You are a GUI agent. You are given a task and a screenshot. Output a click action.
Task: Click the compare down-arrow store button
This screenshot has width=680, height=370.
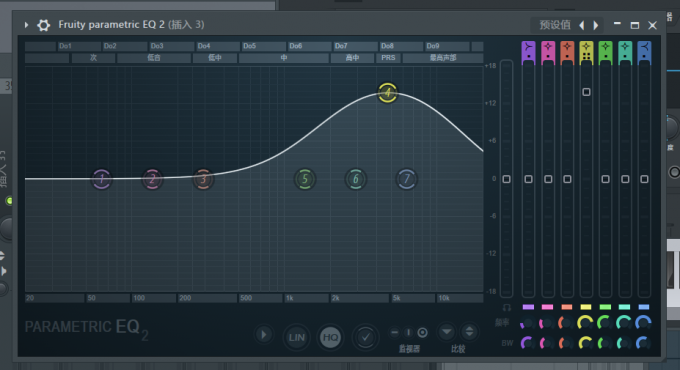coord(447,332)
